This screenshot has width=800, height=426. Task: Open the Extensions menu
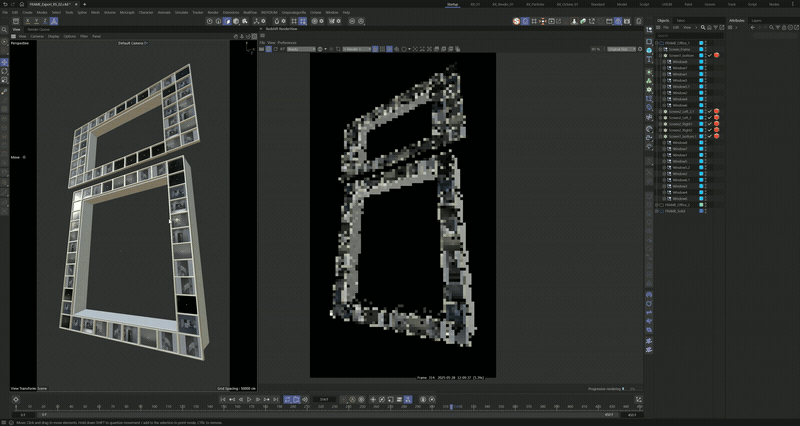pos(231,12)
